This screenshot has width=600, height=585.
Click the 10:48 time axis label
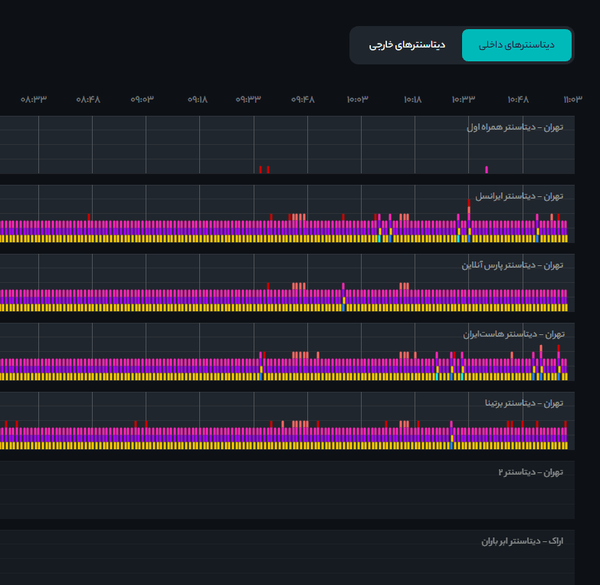pyautogui.click(x=518, y=99)
